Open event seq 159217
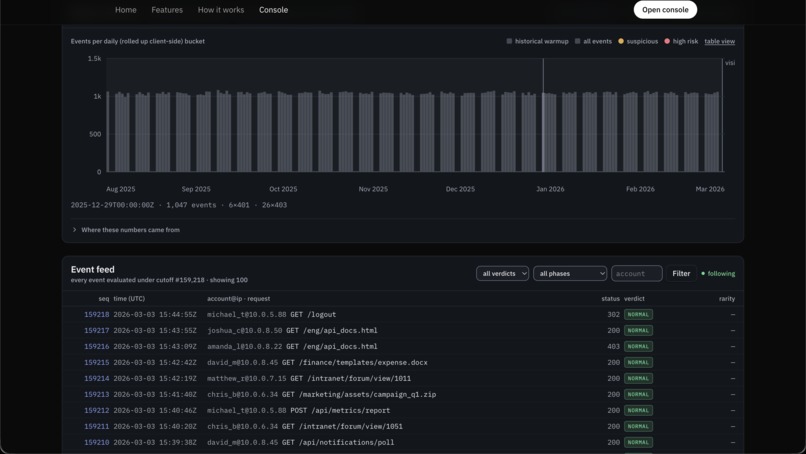The height and width of the screenshot is (454, 806). tap(97, 330)
